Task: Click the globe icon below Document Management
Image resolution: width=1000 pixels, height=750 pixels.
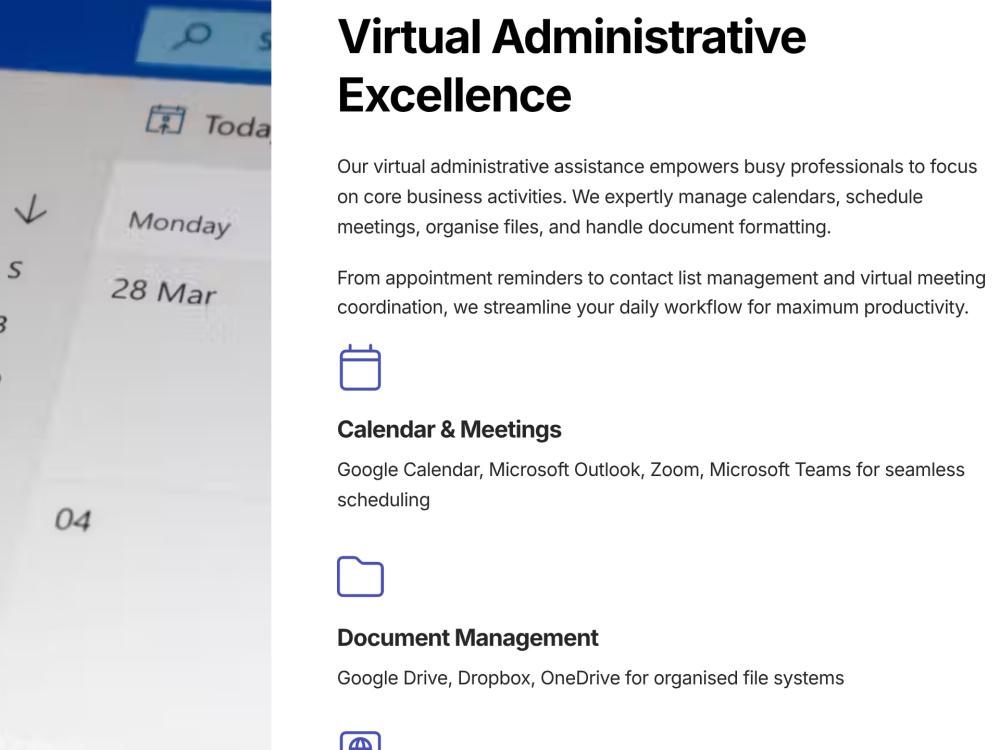Action: click(x=360, y=740)
